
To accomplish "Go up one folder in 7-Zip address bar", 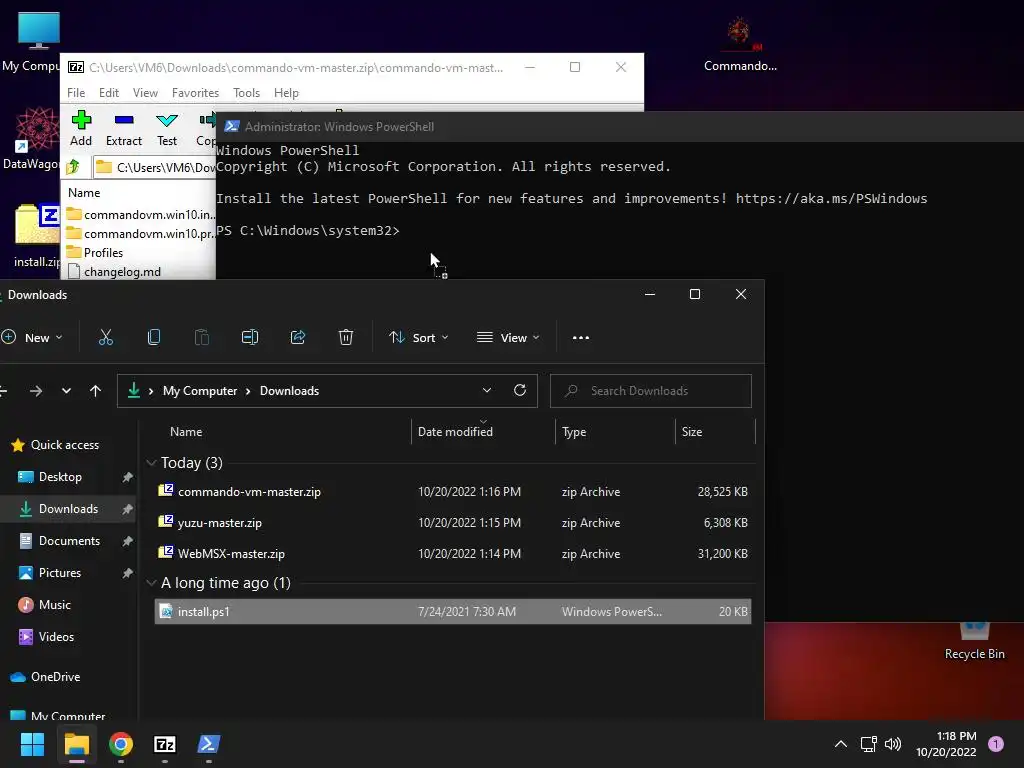I will pos(73,167).
